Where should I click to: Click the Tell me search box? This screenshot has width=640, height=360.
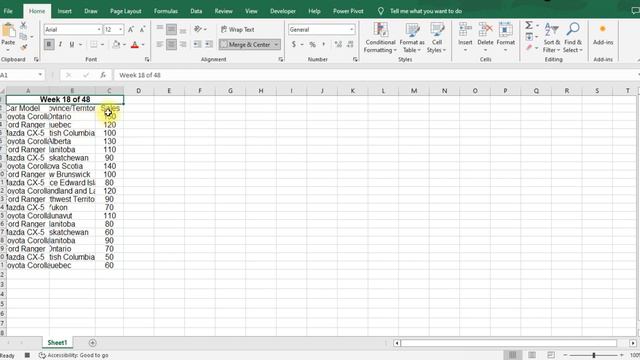point(426,11)
